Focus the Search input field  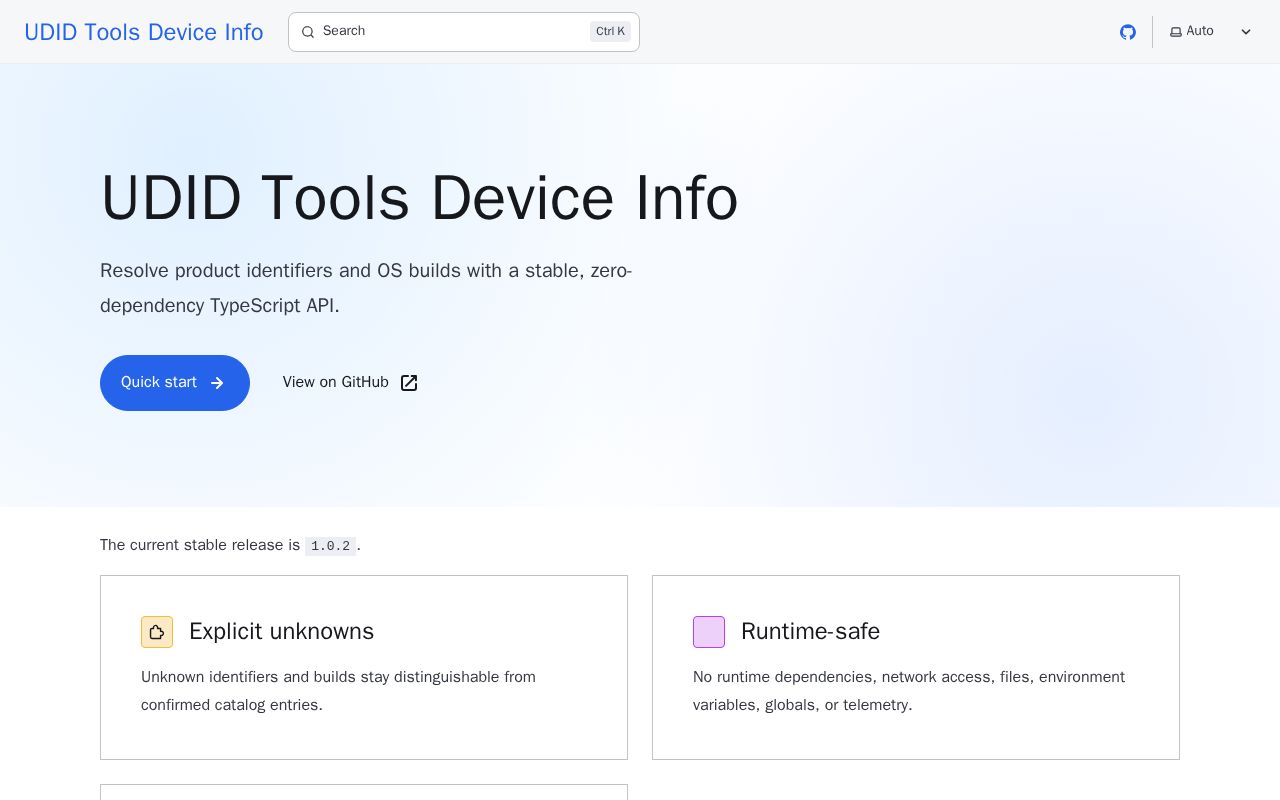[464, 32]
